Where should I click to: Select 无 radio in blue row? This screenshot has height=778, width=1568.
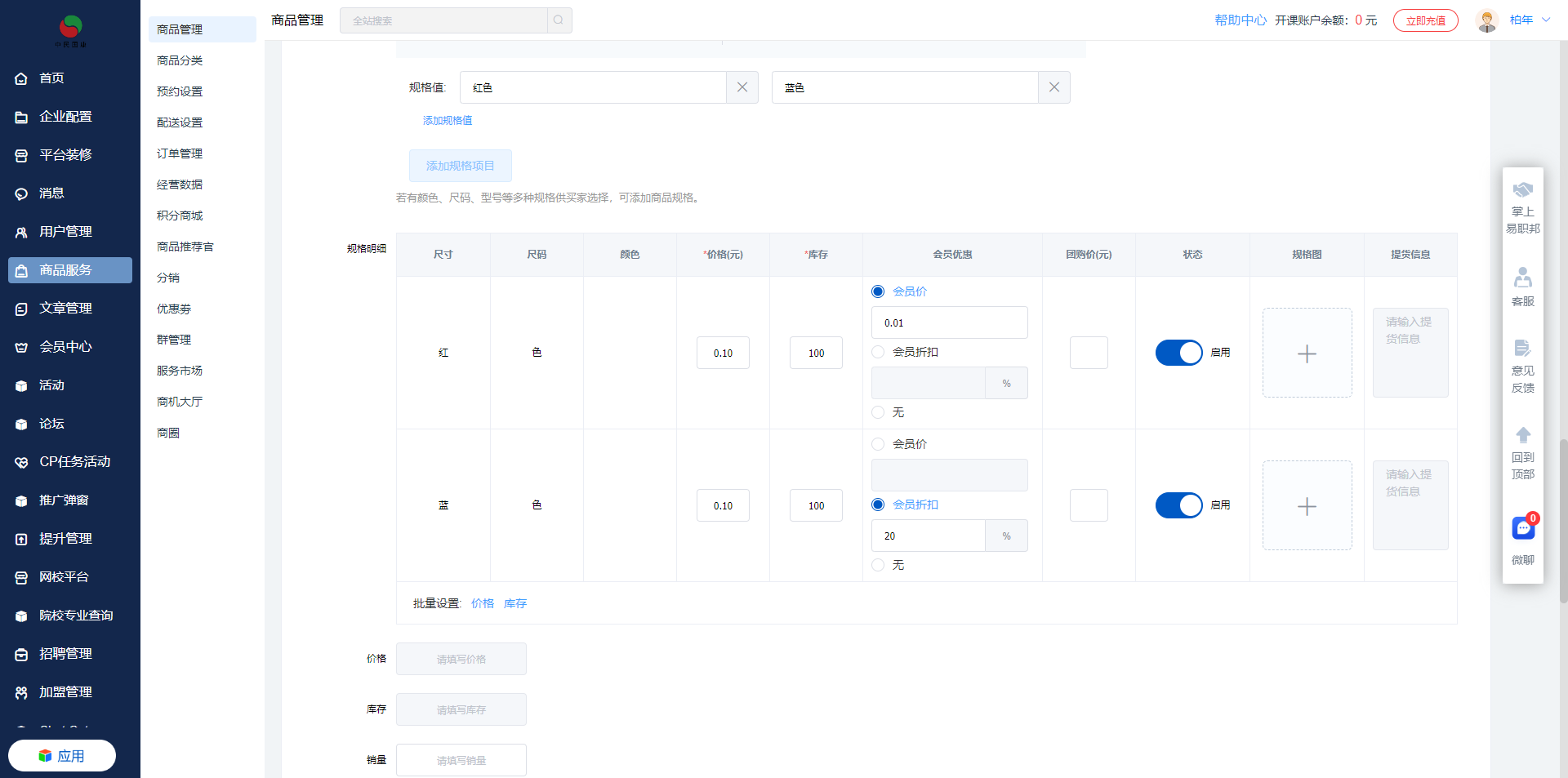878,565
